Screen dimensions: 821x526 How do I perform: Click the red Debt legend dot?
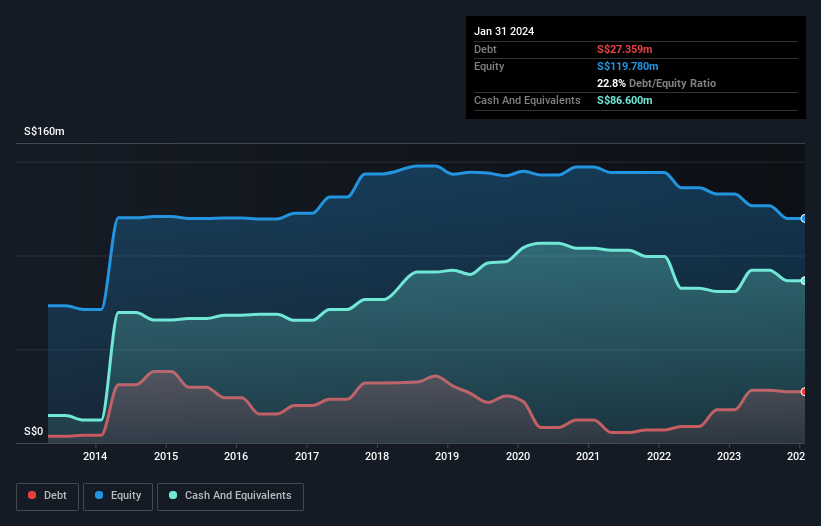coord(32,495)
